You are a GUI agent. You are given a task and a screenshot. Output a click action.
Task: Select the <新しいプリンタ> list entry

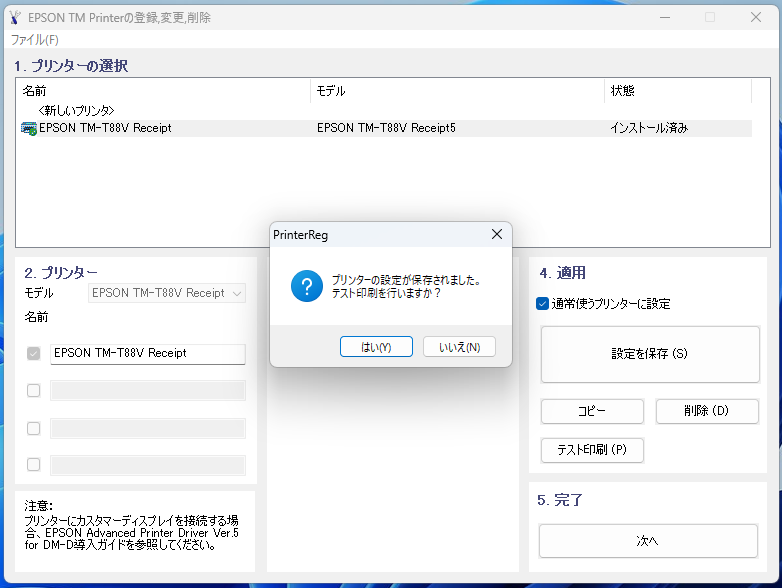[76, 110]
